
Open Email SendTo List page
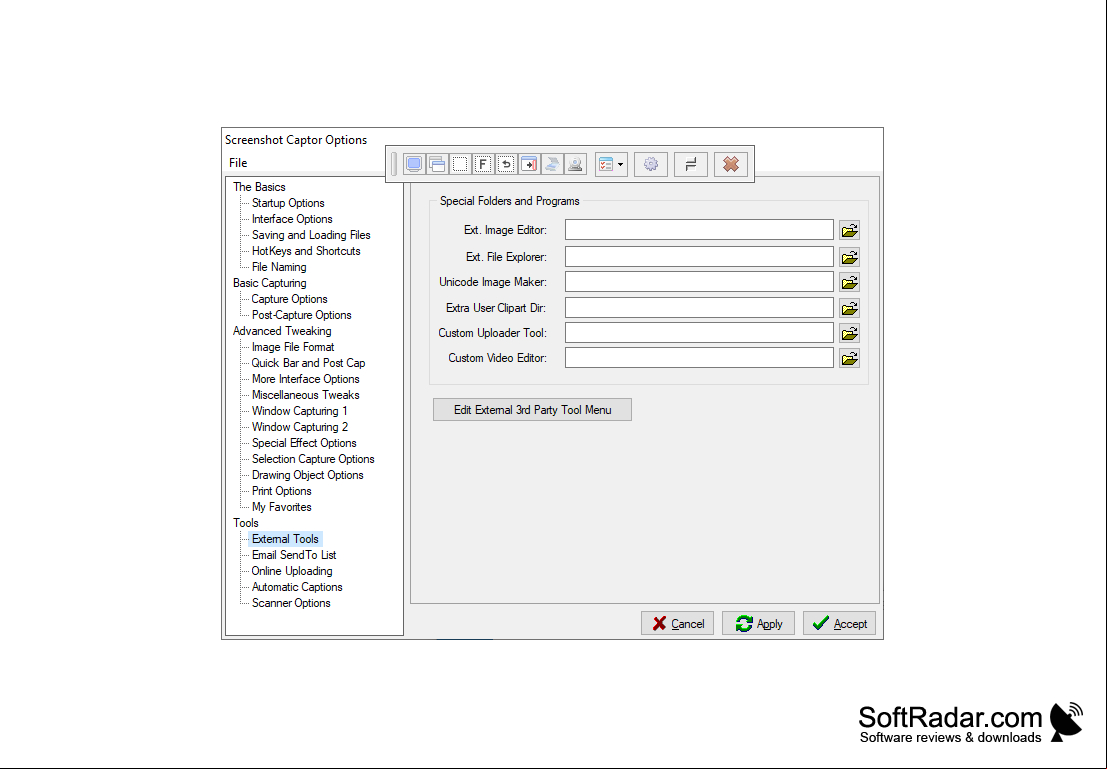(x=294, y=555)
